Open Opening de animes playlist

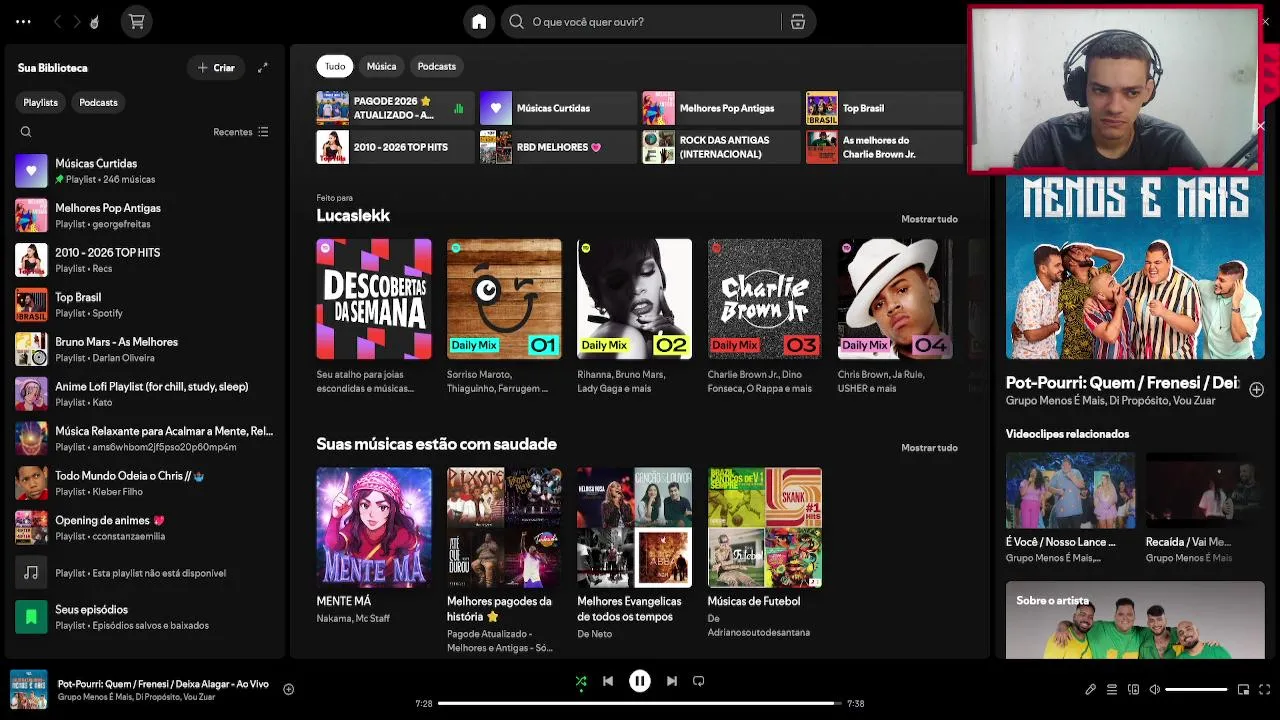(x=144, y=527)
